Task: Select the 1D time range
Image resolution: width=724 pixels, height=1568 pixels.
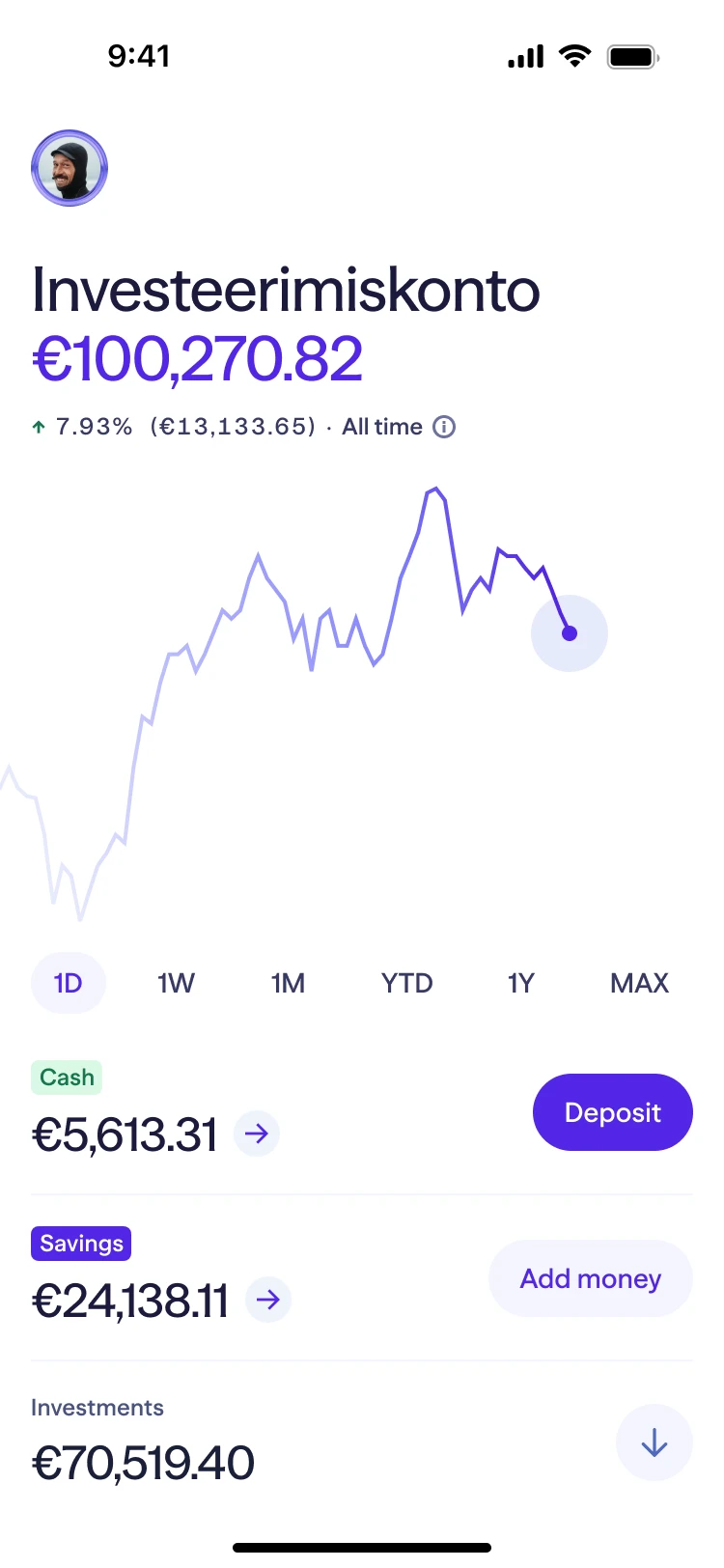Action: [69, 983]
